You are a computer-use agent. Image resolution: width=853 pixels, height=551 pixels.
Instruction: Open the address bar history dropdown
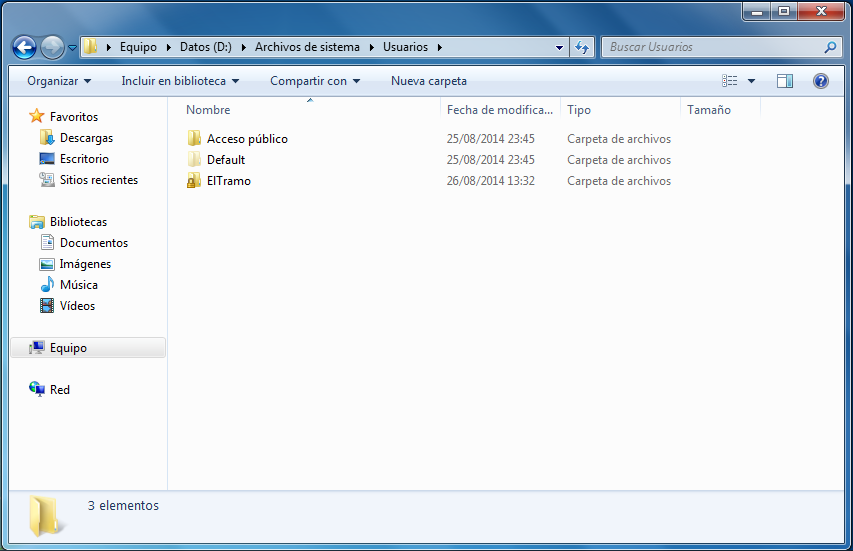click(x=559, y=47)
